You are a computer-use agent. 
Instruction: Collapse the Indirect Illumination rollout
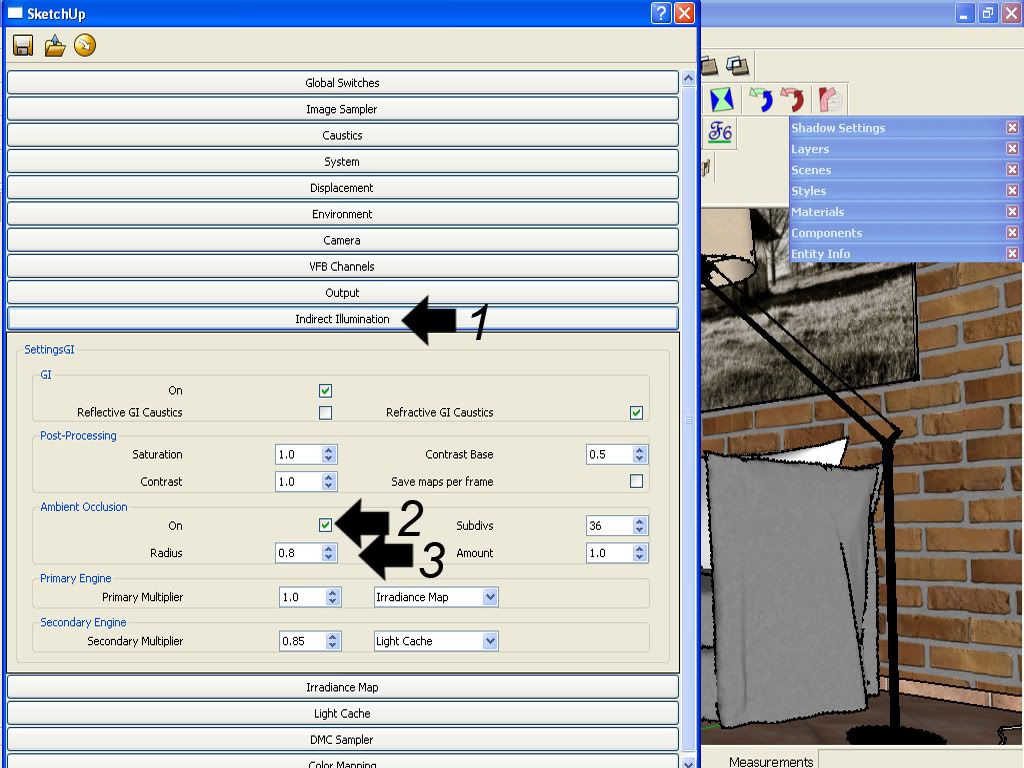(343, 319)
